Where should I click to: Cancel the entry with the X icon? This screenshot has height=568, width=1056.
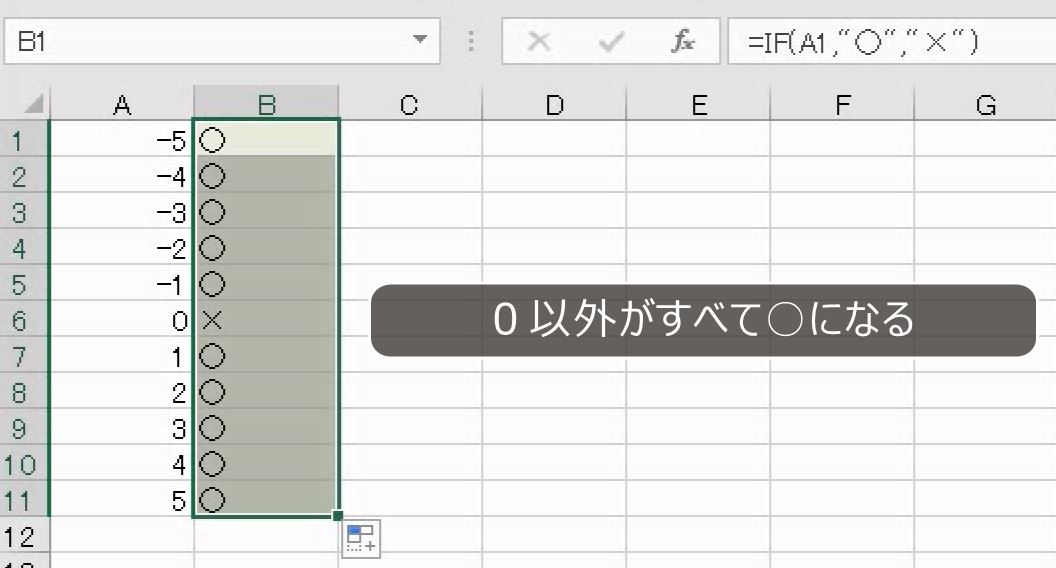tap(539, 42)
